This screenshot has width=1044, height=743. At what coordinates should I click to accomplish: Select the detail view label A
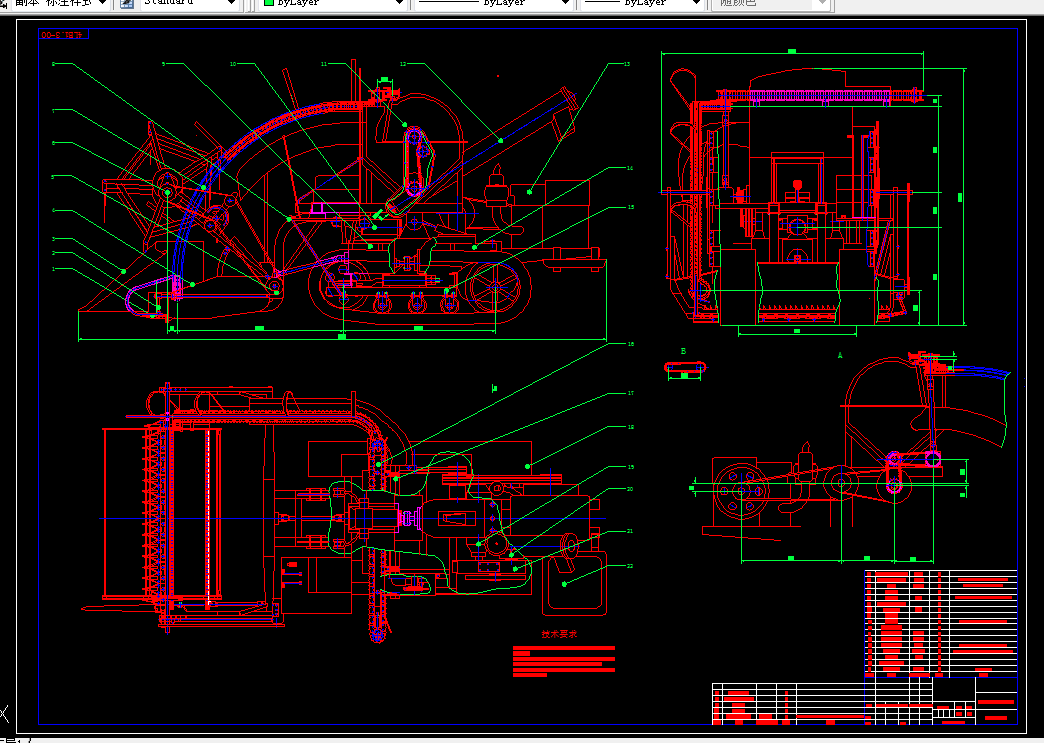pos(840,356)
